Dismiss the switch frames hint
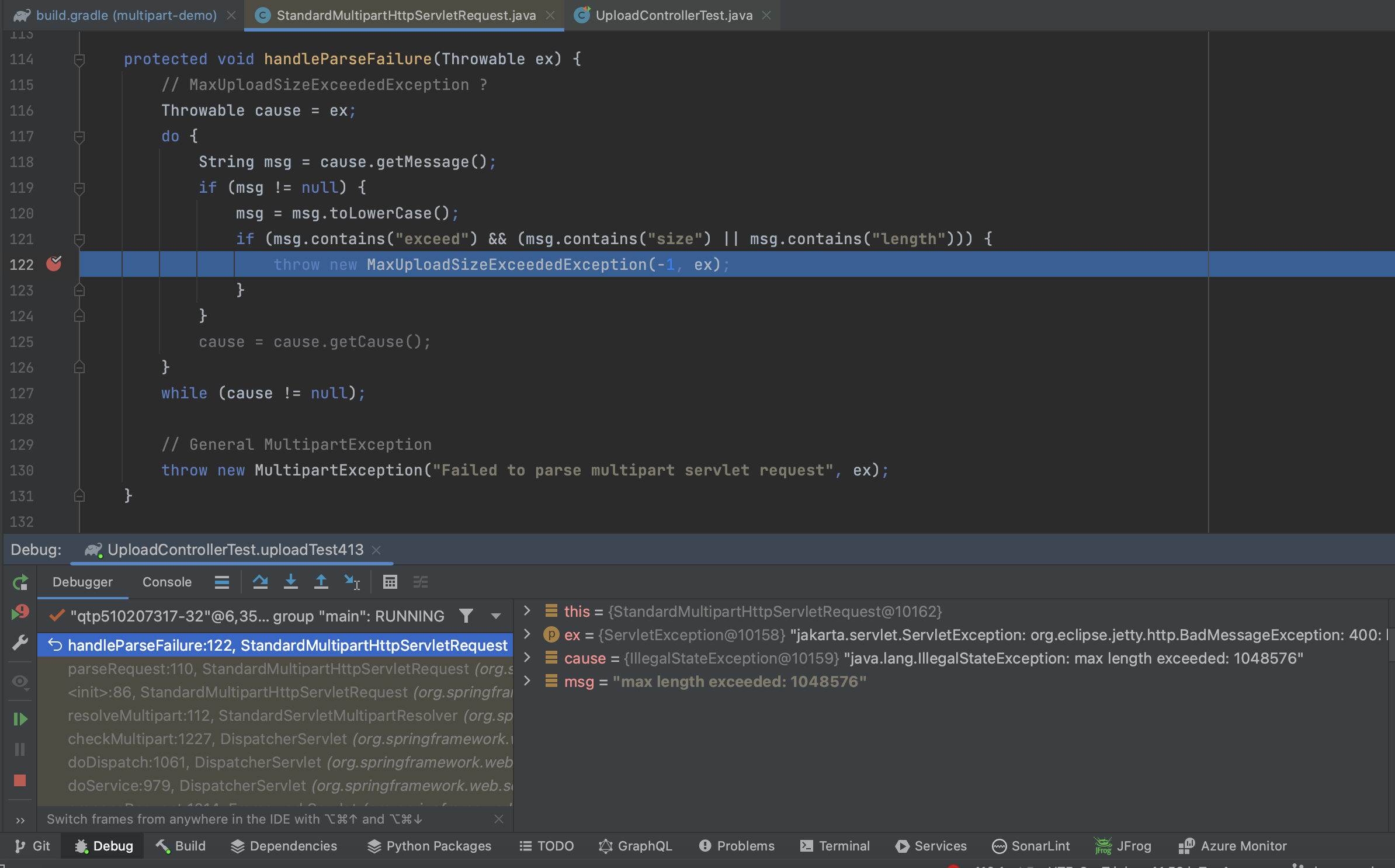 click(498, 819)
